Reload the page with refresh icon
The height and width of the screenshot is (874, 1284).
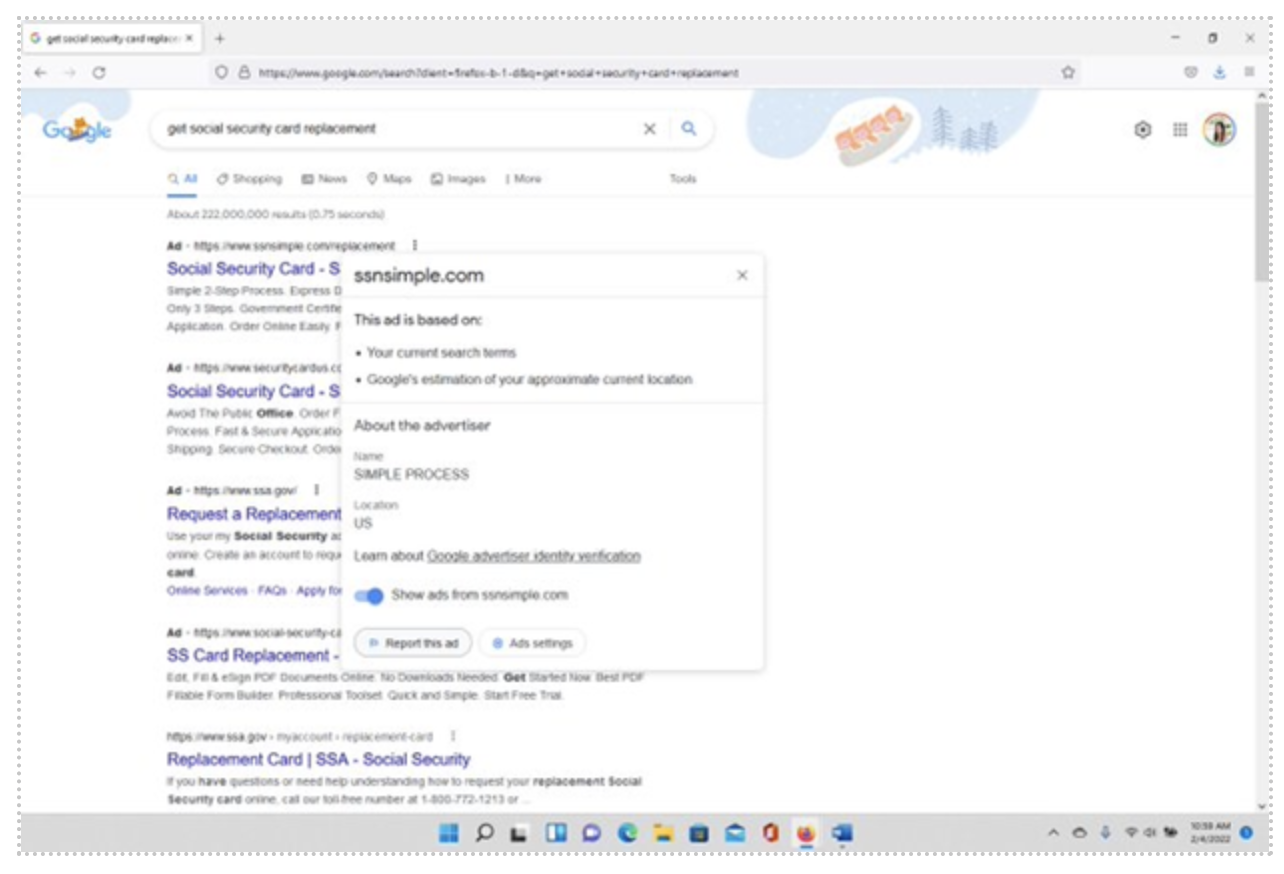tap(99, 73)
